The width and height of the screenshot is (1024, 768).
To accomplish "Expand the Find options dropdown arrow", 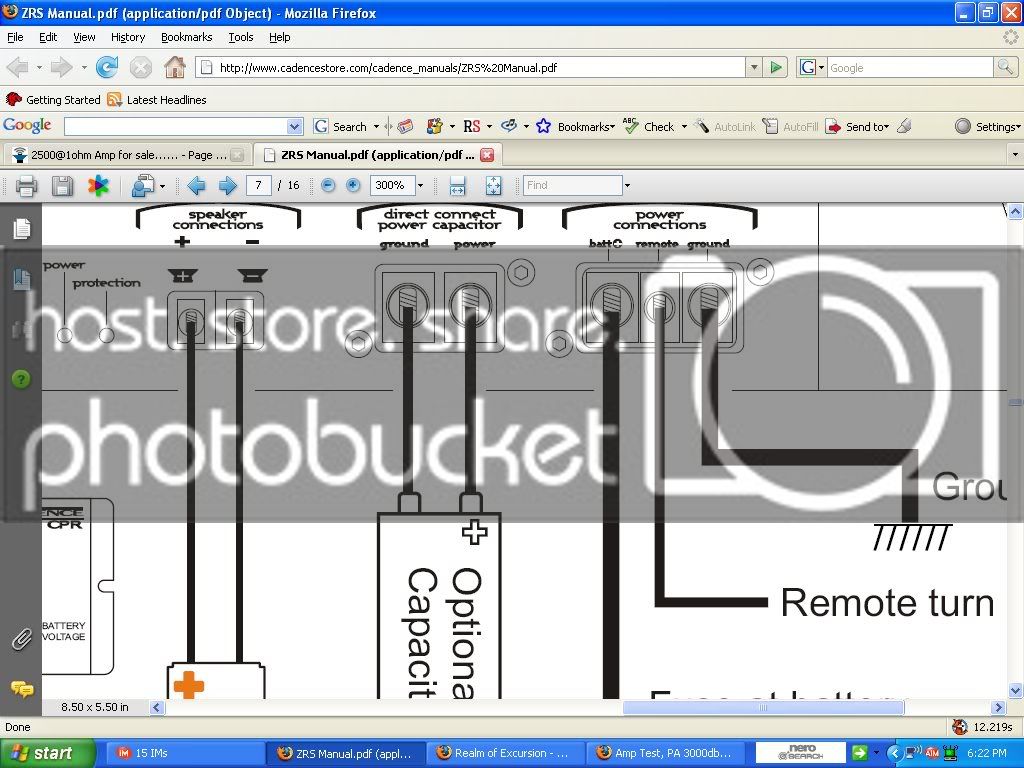I will pos(627,185).
